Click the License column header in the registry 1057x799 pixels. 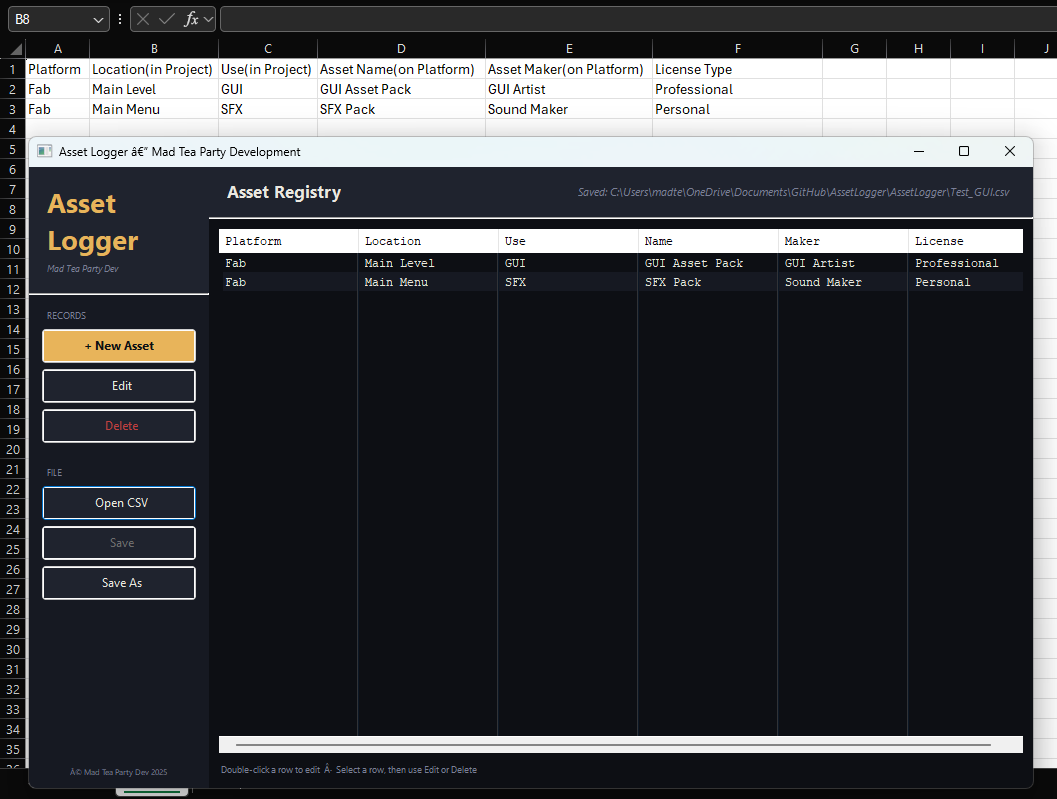[965, 241]
